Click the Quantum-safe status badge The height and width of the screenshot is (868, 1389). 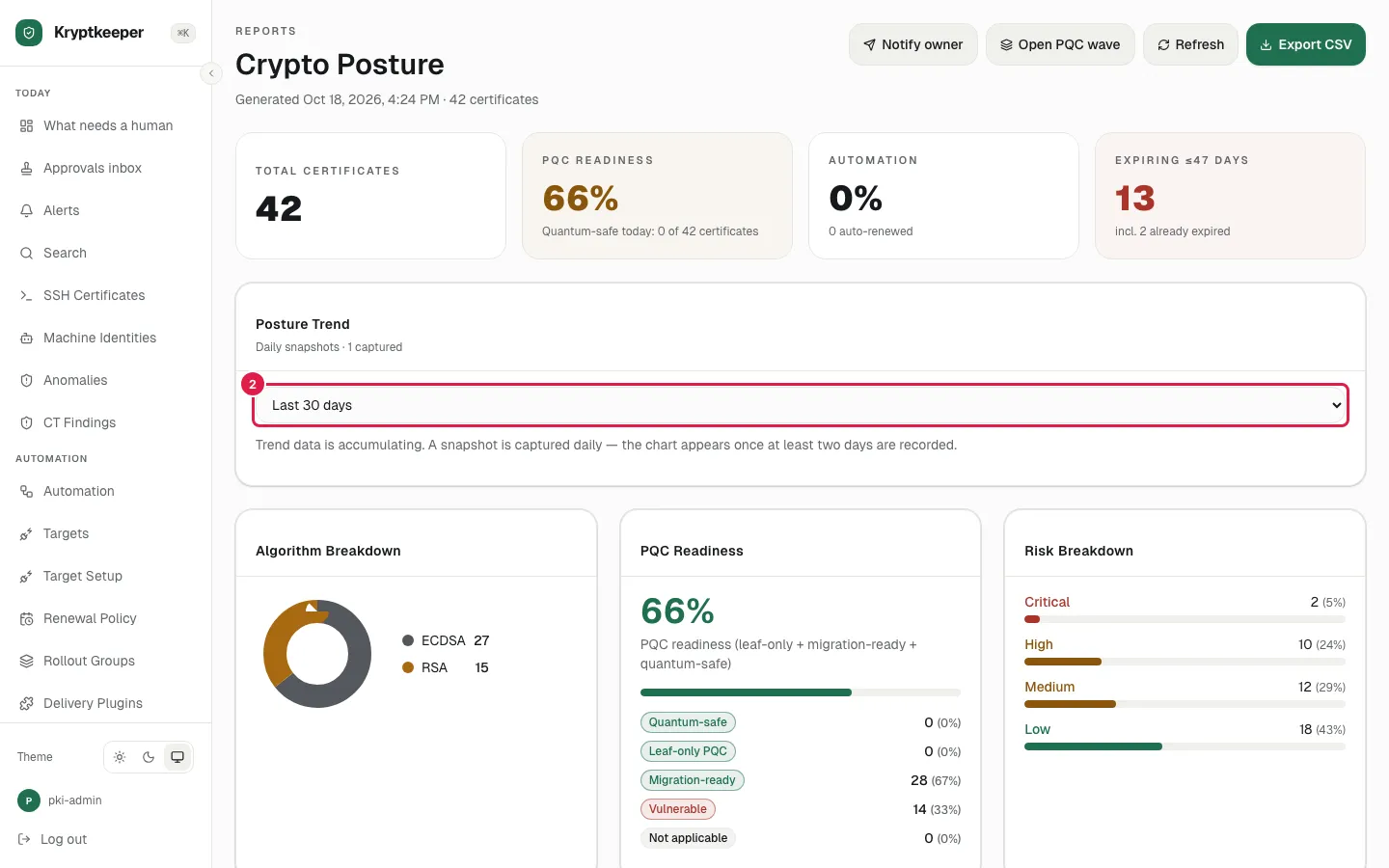pos(688,722)
